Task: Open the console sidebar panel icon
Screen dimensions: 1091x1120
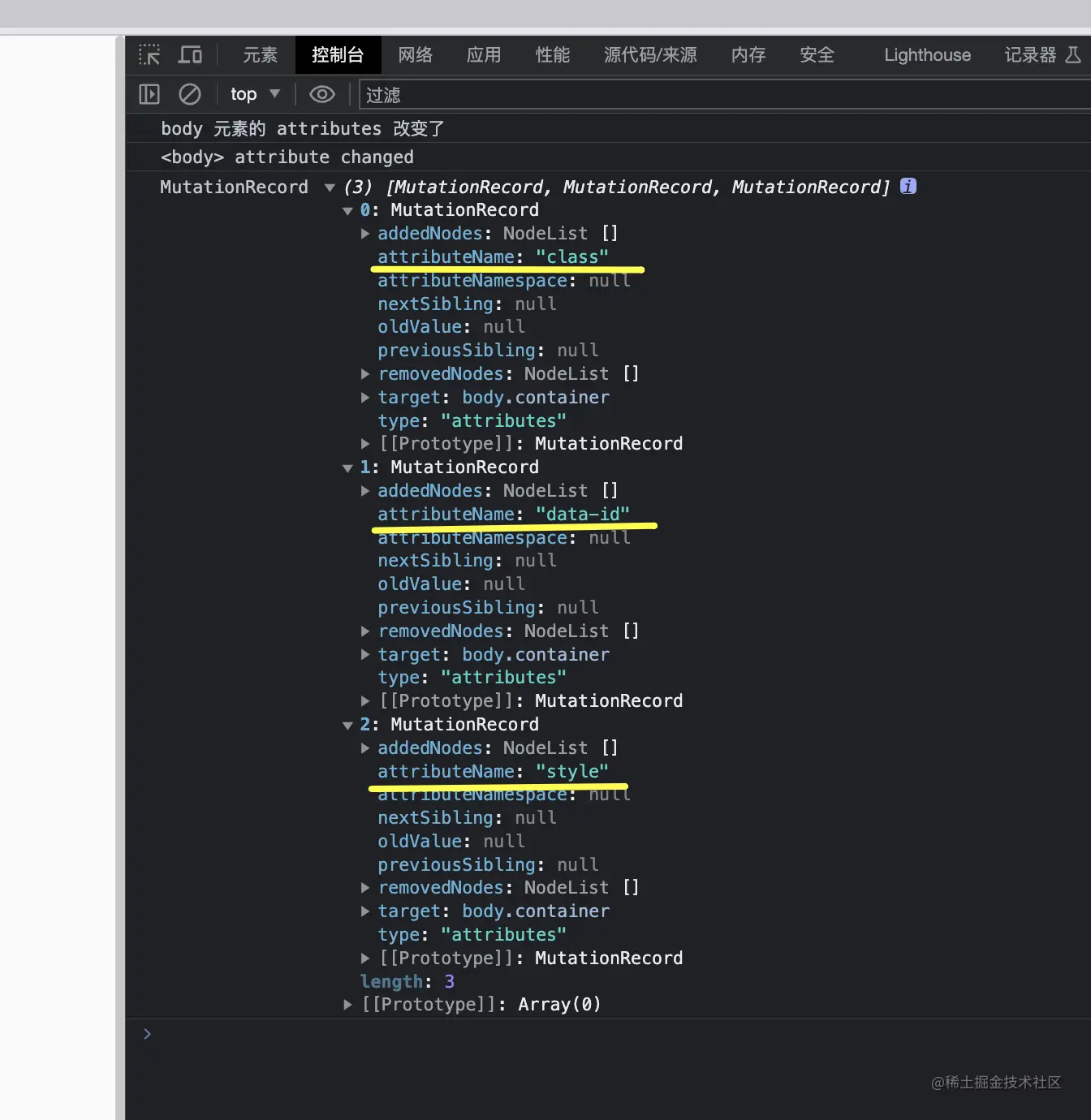Action: coord(149,94)
